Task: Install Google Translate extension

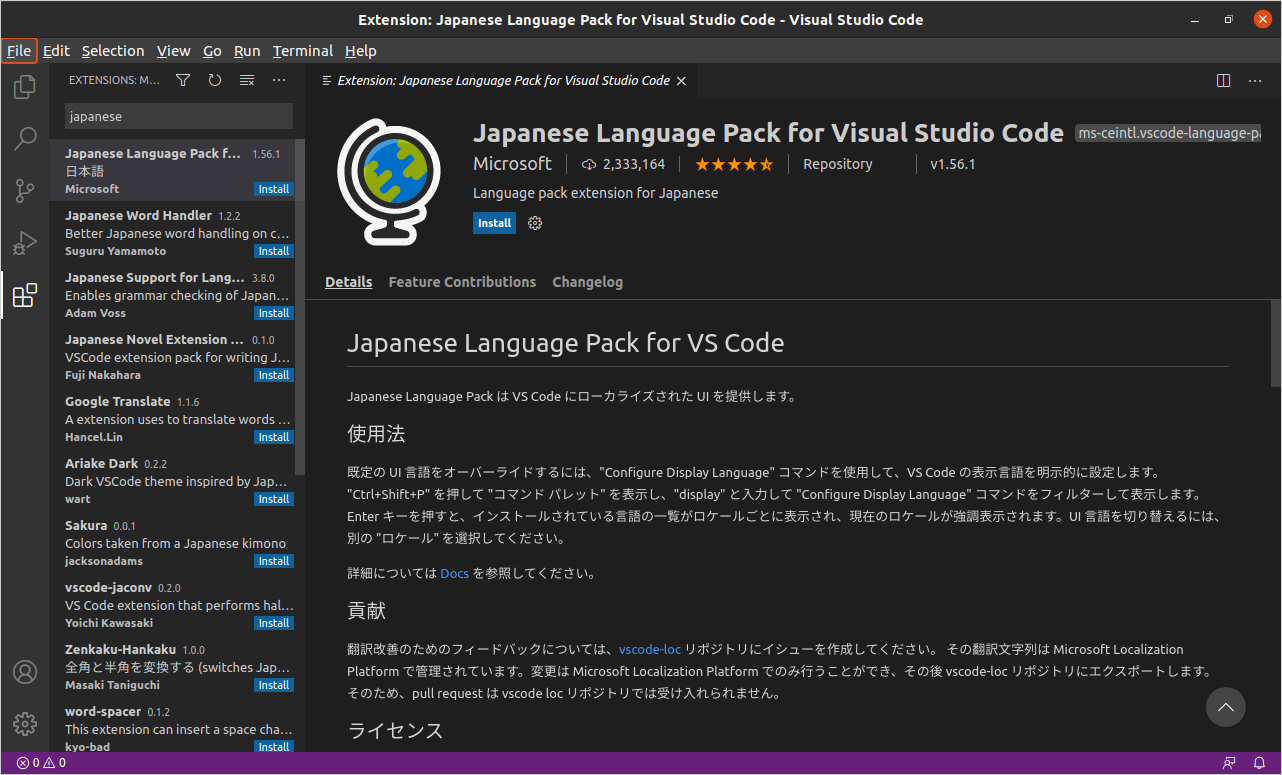Action: [x=273, y=437]
